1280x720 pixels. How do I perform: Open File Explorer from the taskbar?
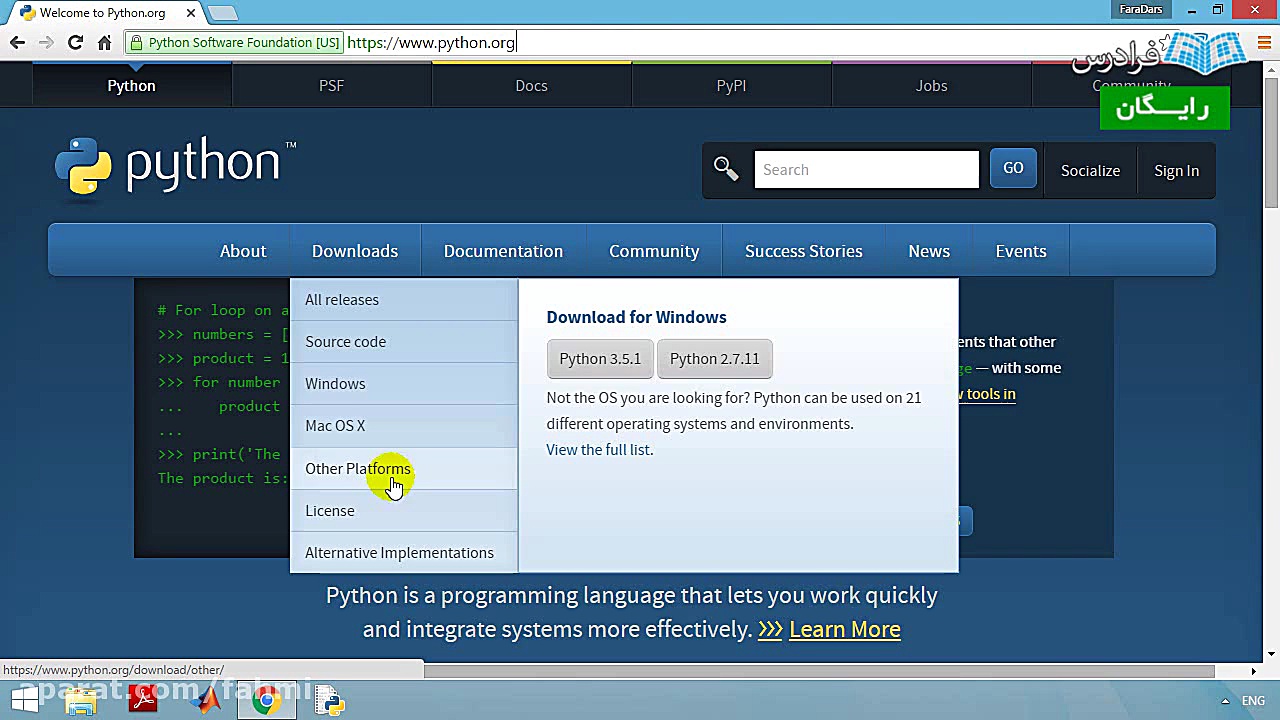tap(81, 700)
